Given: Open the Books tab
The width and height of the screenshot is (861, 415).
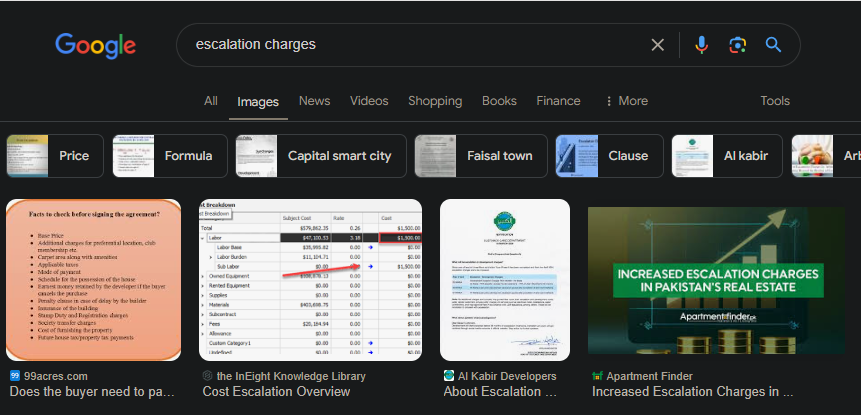Looking at the screenshot, I should click(x=499, y=101).
